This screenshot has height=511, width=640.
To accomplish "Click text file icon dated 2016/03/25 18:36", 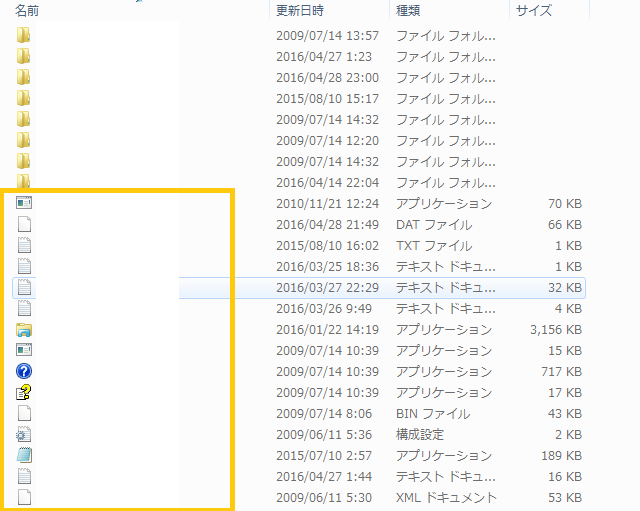I will point(24,266).
